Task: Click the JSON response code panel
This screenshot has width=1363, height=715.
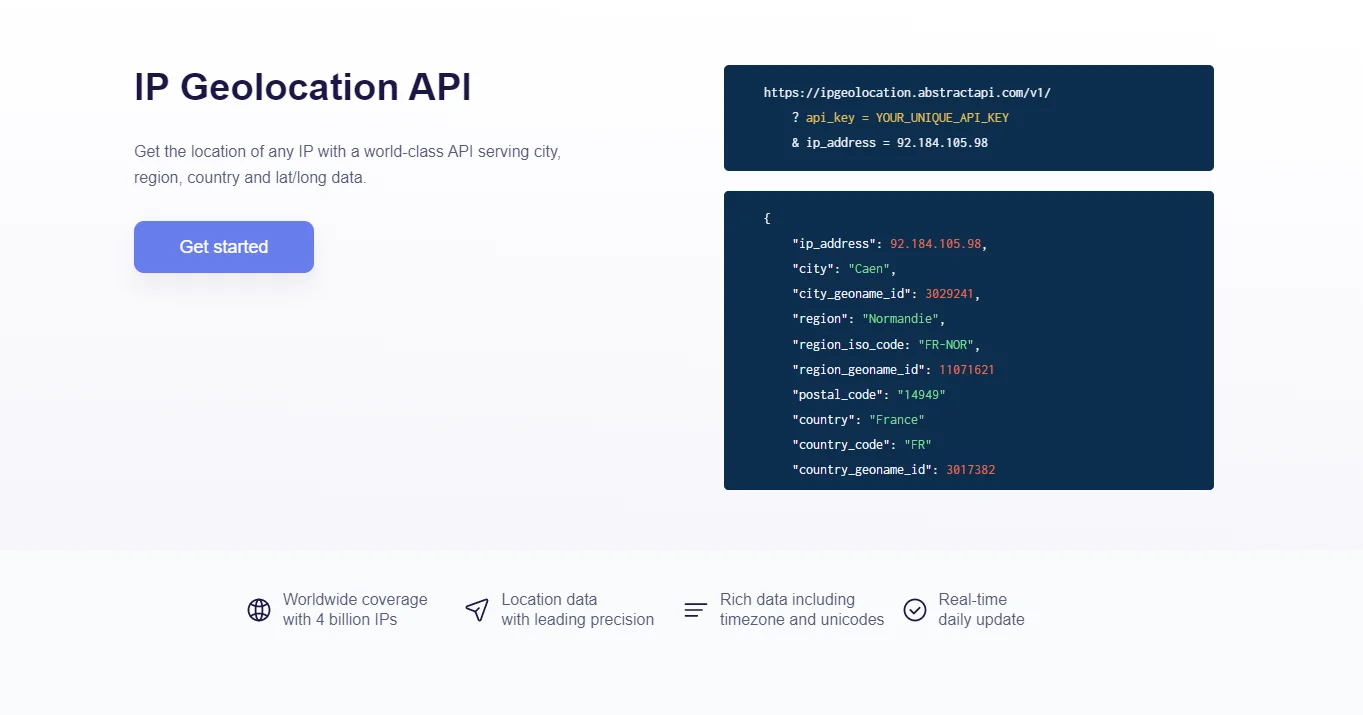Action: click(x=968, y=340)
